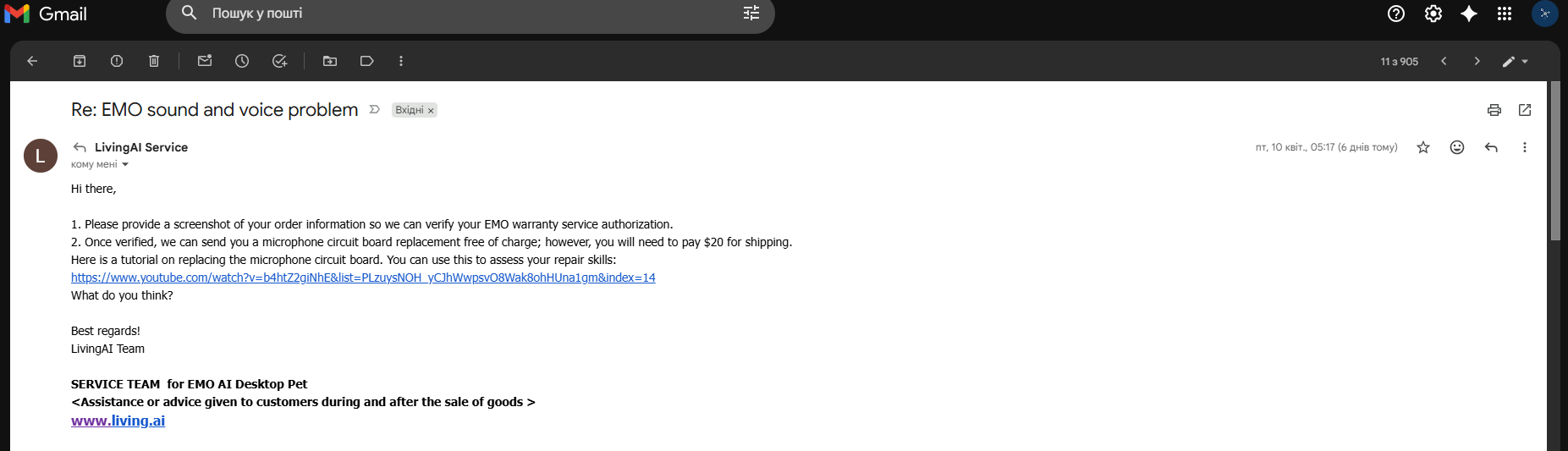Open the YouTube tutorial link
The image size is (1568, 451).
[363, 278]
